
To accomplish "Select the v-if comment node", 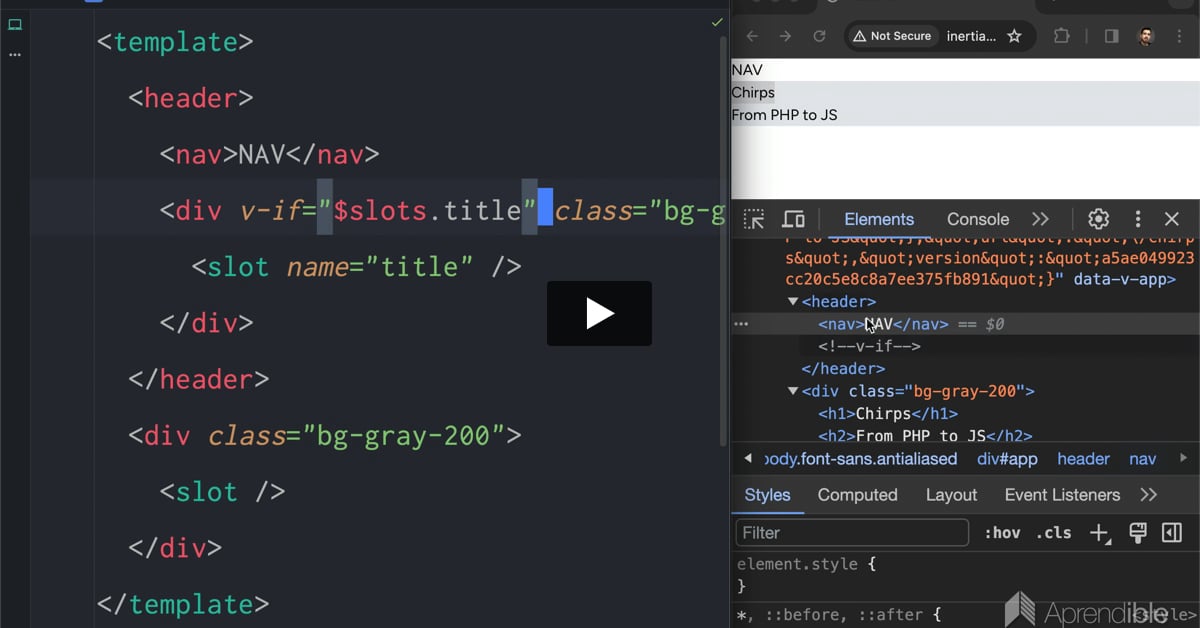I will 869,346.
